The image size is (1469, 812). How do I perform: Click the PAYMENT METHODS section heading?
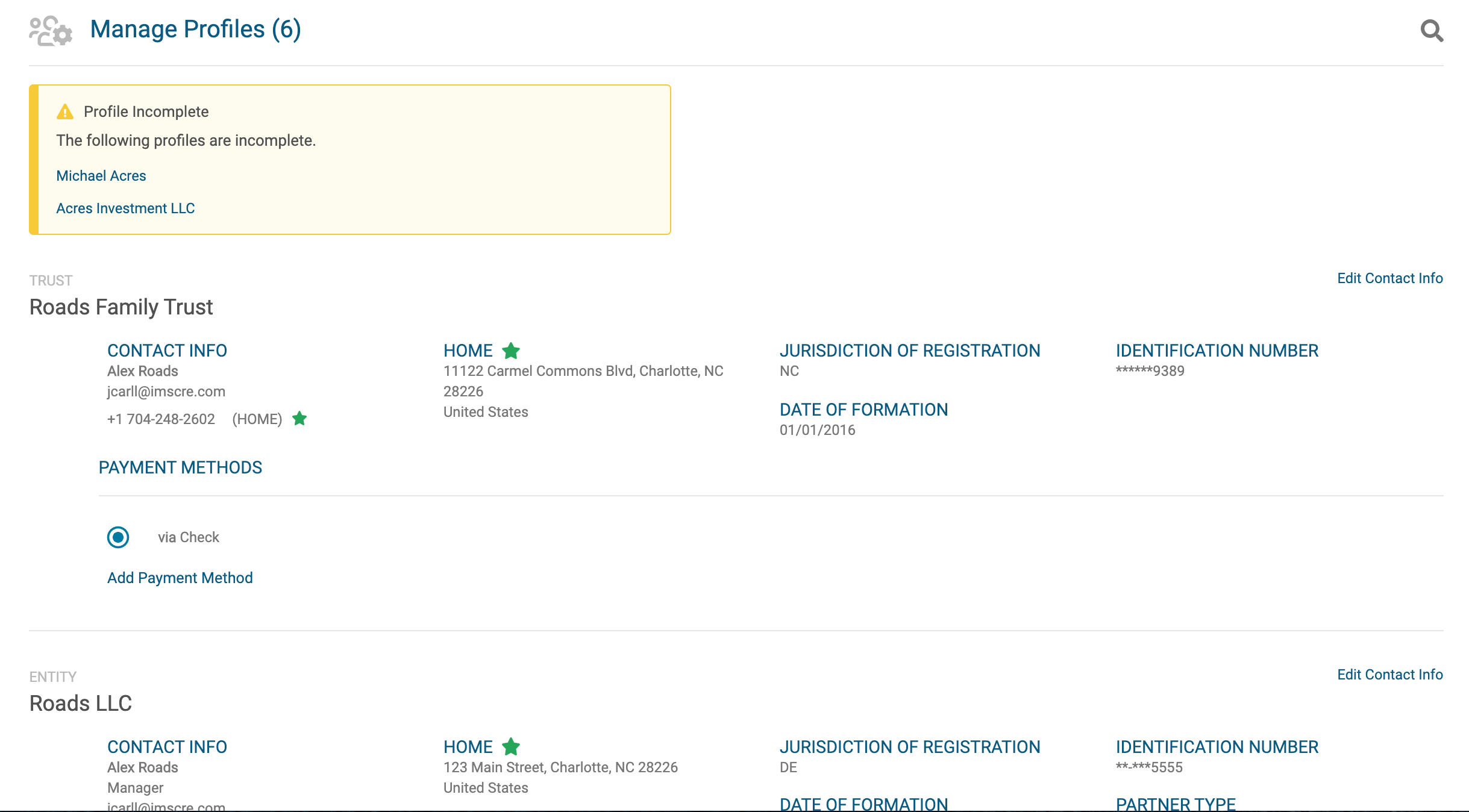180,468
